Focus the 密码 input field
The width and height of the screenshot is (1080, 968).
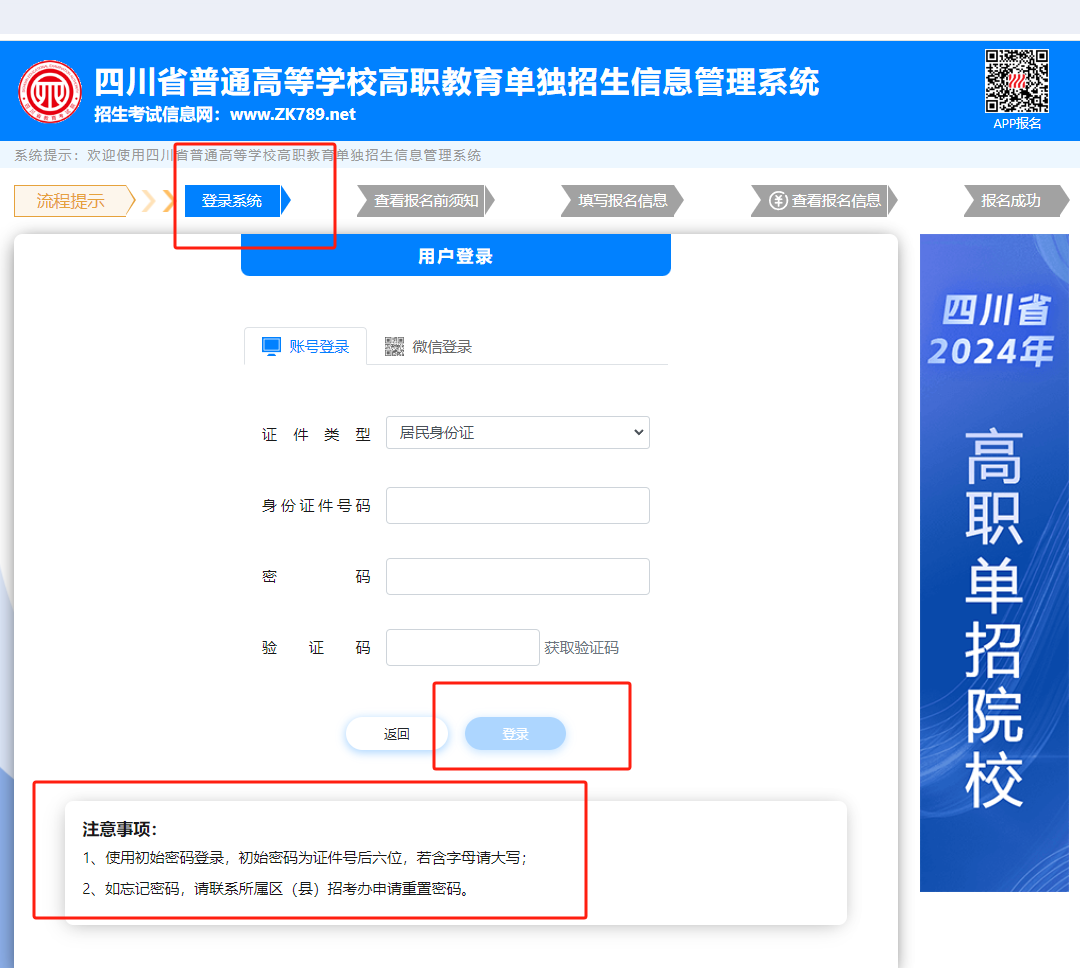pos(517,576)
